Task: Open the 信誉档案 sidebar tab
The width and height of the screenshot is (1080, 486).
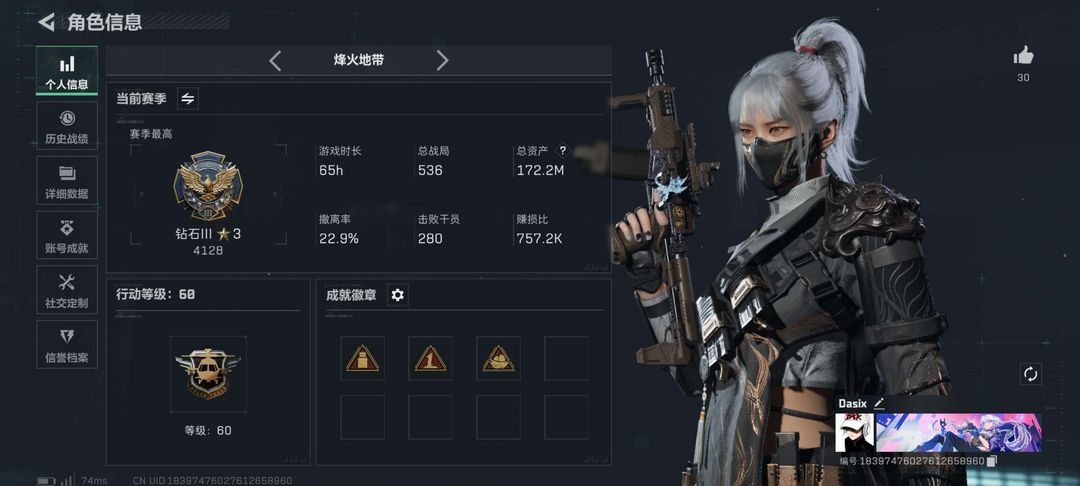Action: [x=67, y=344]
